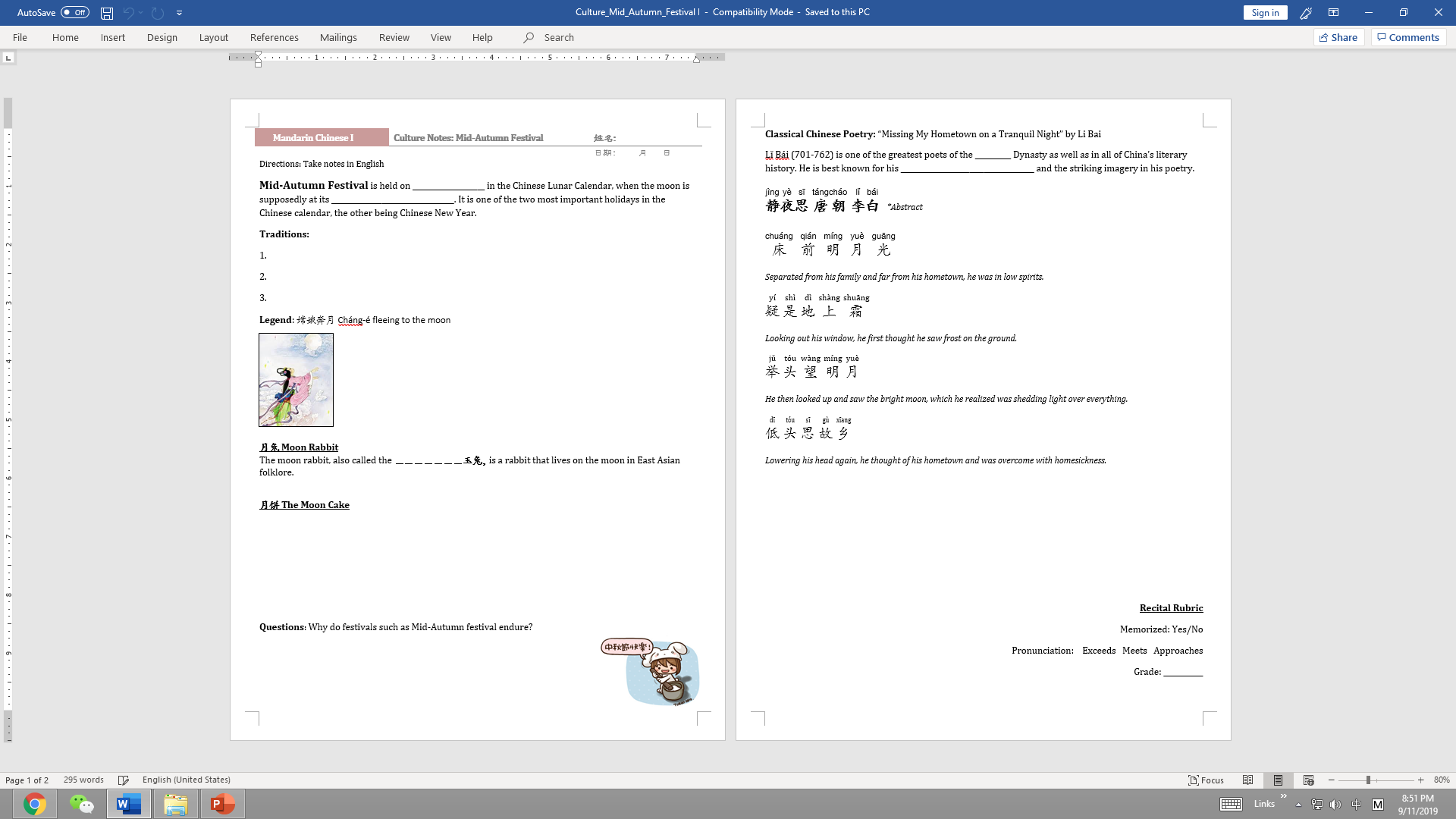Image resolution: width=1456 pixels, height=819 pixels.
Task: Enable Focus mode
Action: pyautogui.click(x=1207, y=780)
